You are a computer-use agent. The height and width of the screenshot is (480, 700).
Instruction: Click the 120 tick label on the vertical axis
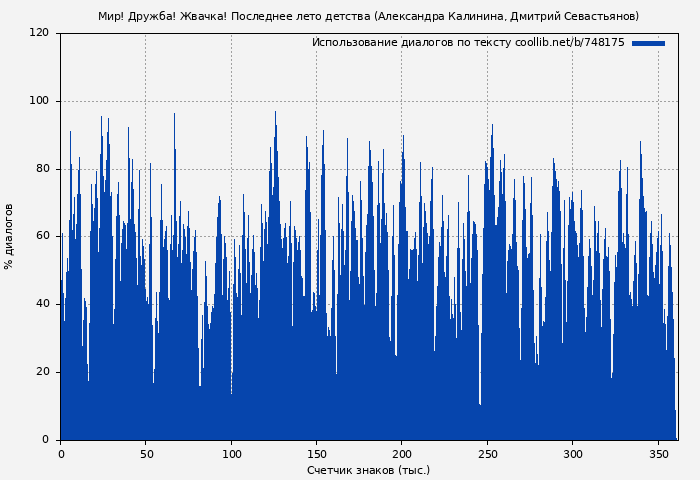[x=39, y=33]
